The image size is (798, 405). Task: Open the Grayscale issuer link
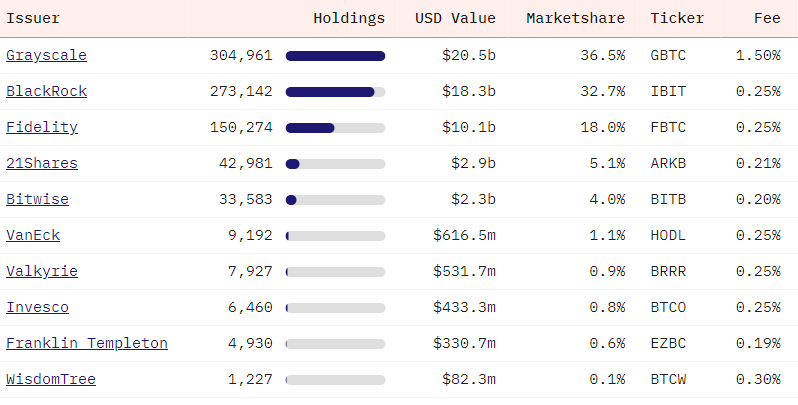46,55
